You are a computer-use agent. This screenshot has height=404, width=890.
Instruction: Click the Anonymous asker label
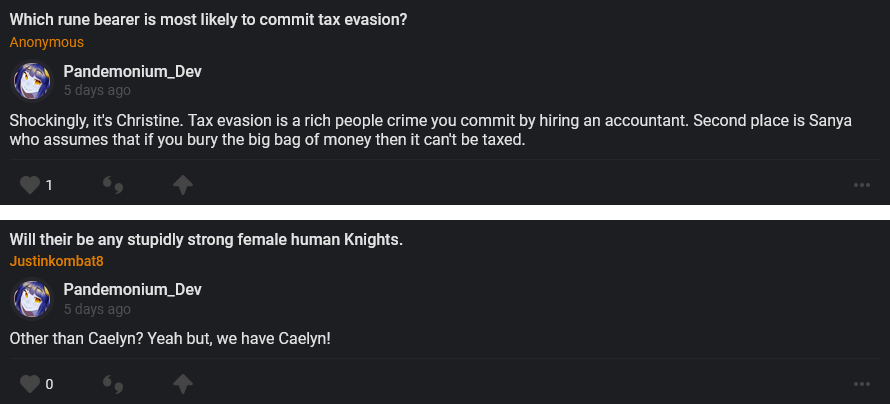tap(47, 43)
